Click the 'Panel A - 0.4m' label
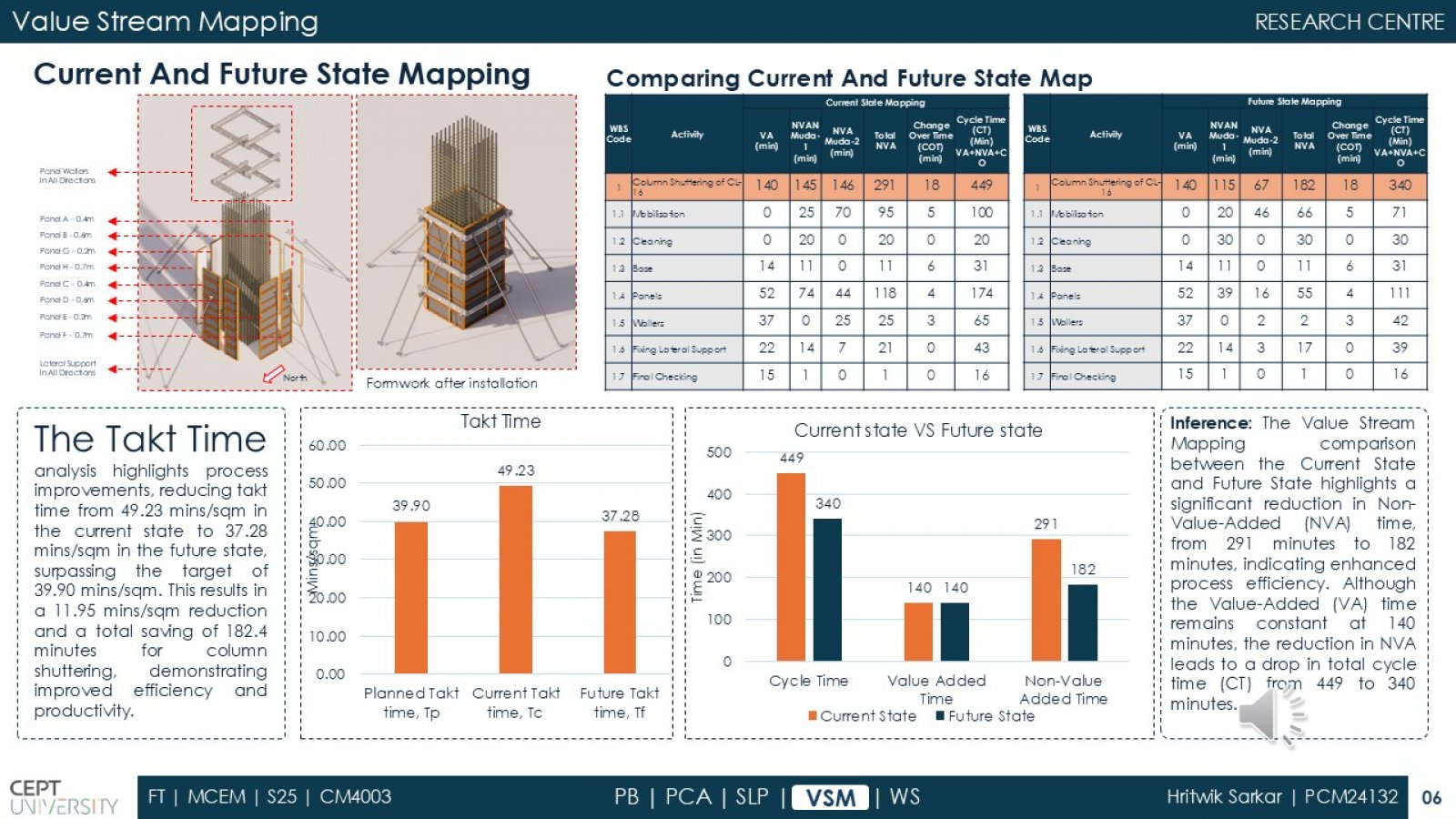Viewport: 1456px width, 819px height. (66, 219)
